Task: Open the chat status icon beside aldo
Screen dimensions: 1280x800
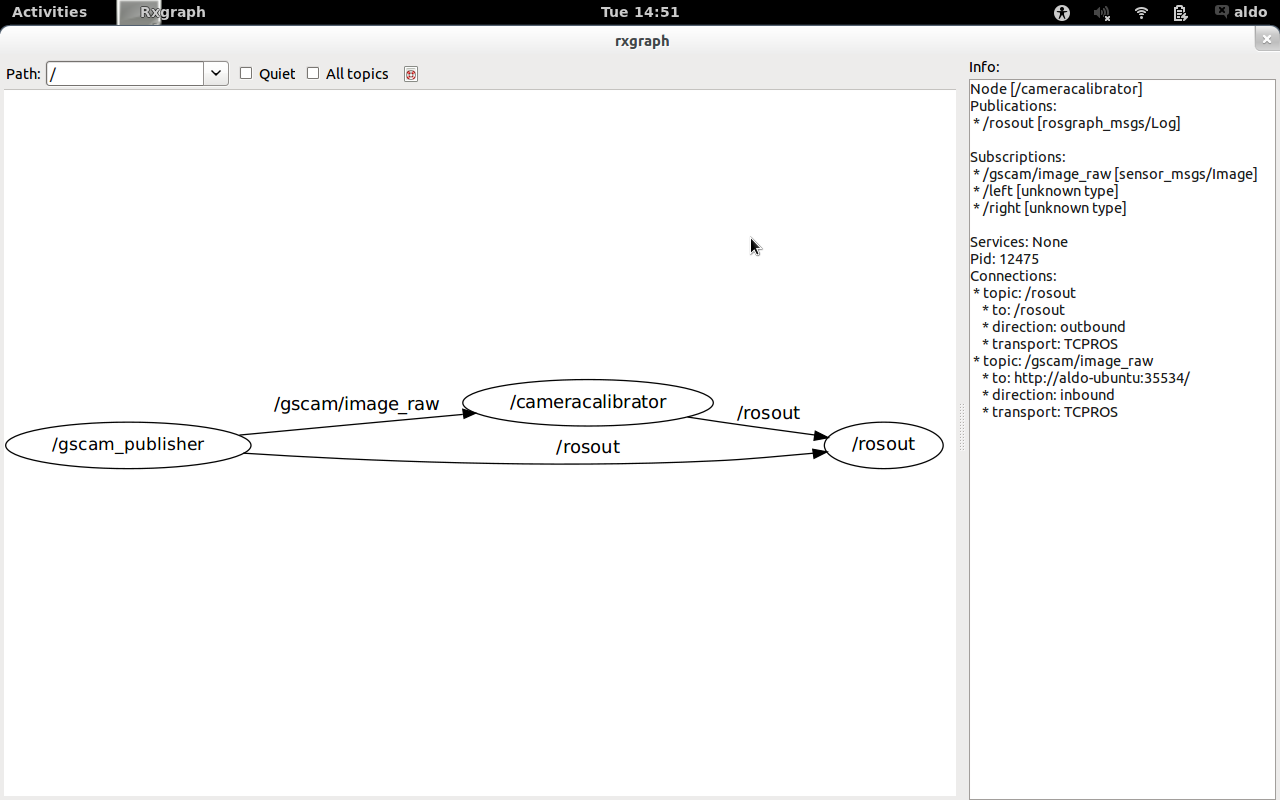Action: point(1221,12)
